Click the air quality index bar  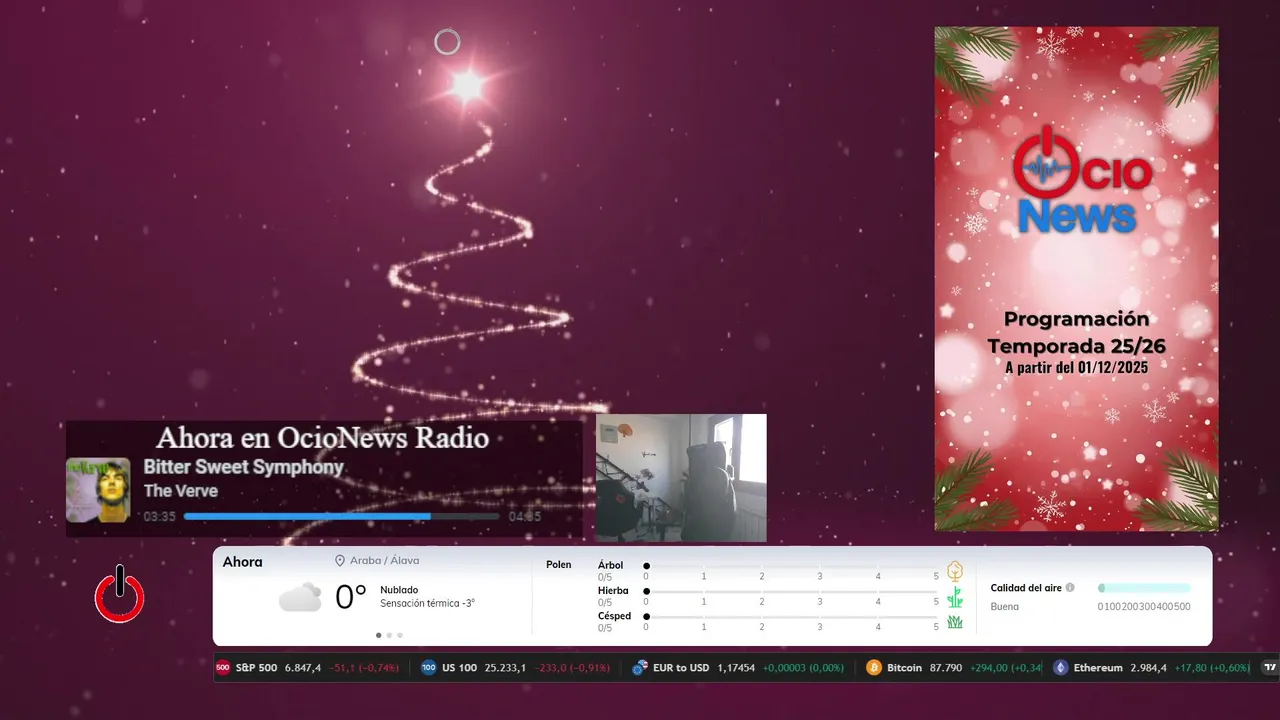[1144, 588]
